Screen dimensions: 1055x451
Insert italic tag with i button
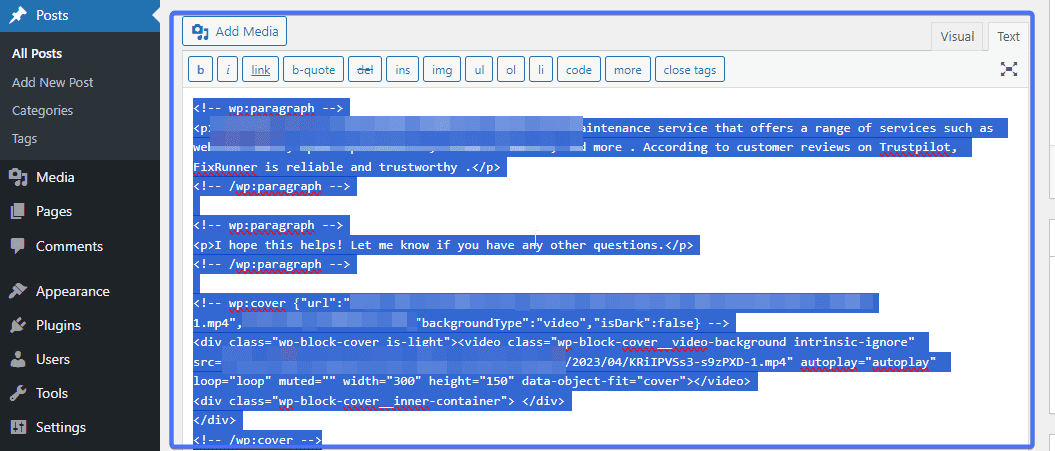227,69
